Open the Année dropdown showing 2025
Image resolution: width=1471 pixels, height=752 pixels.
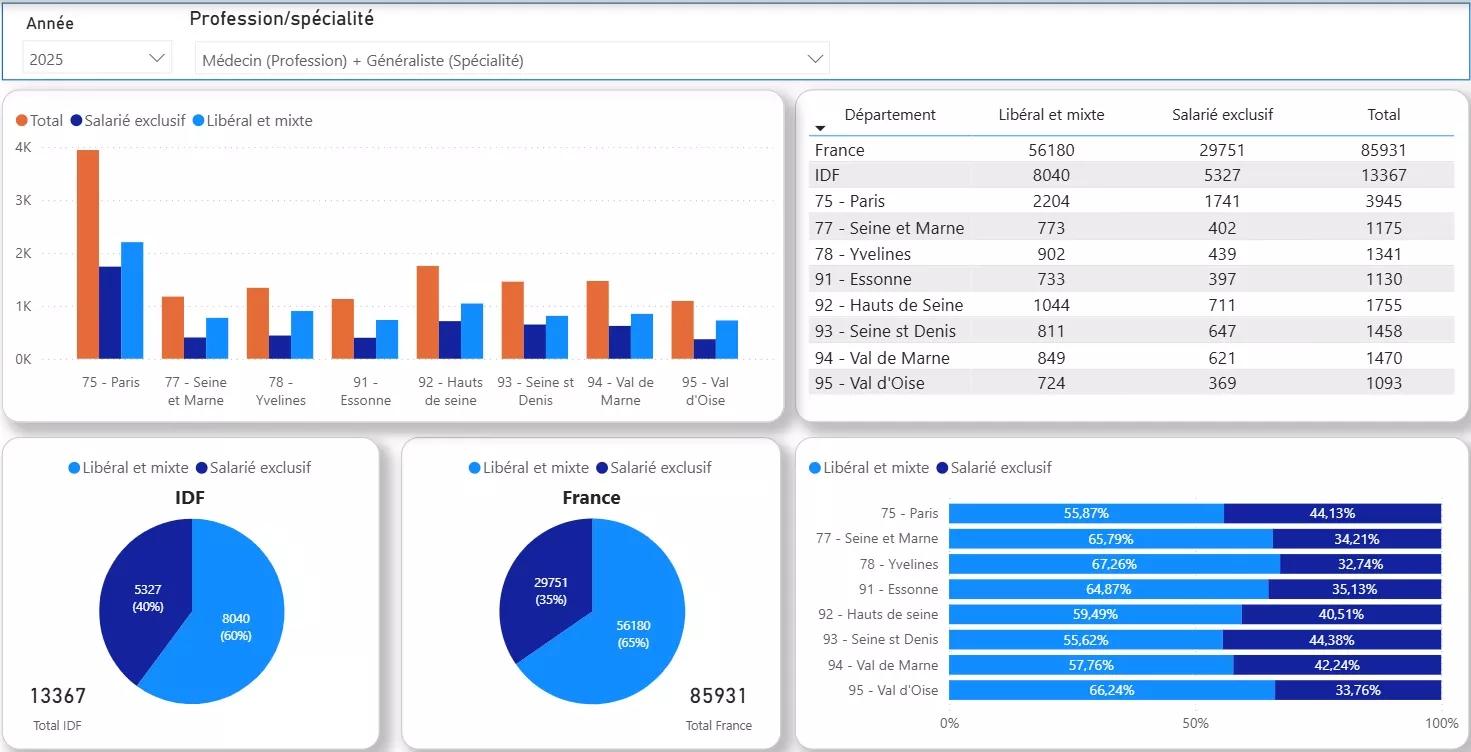pos(97,59)
